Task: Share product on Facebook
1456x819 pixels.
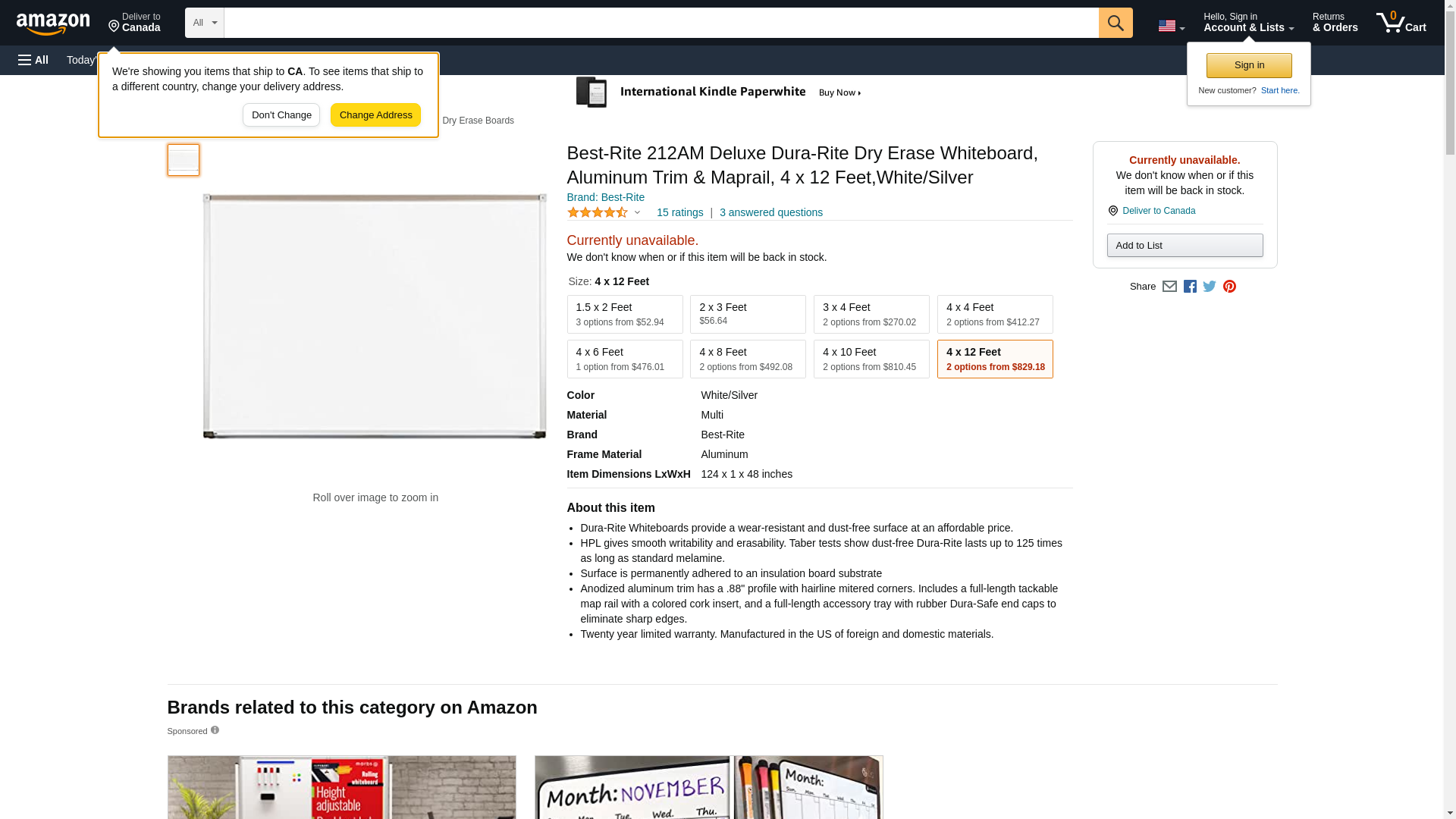Action: coord(1190,287)
